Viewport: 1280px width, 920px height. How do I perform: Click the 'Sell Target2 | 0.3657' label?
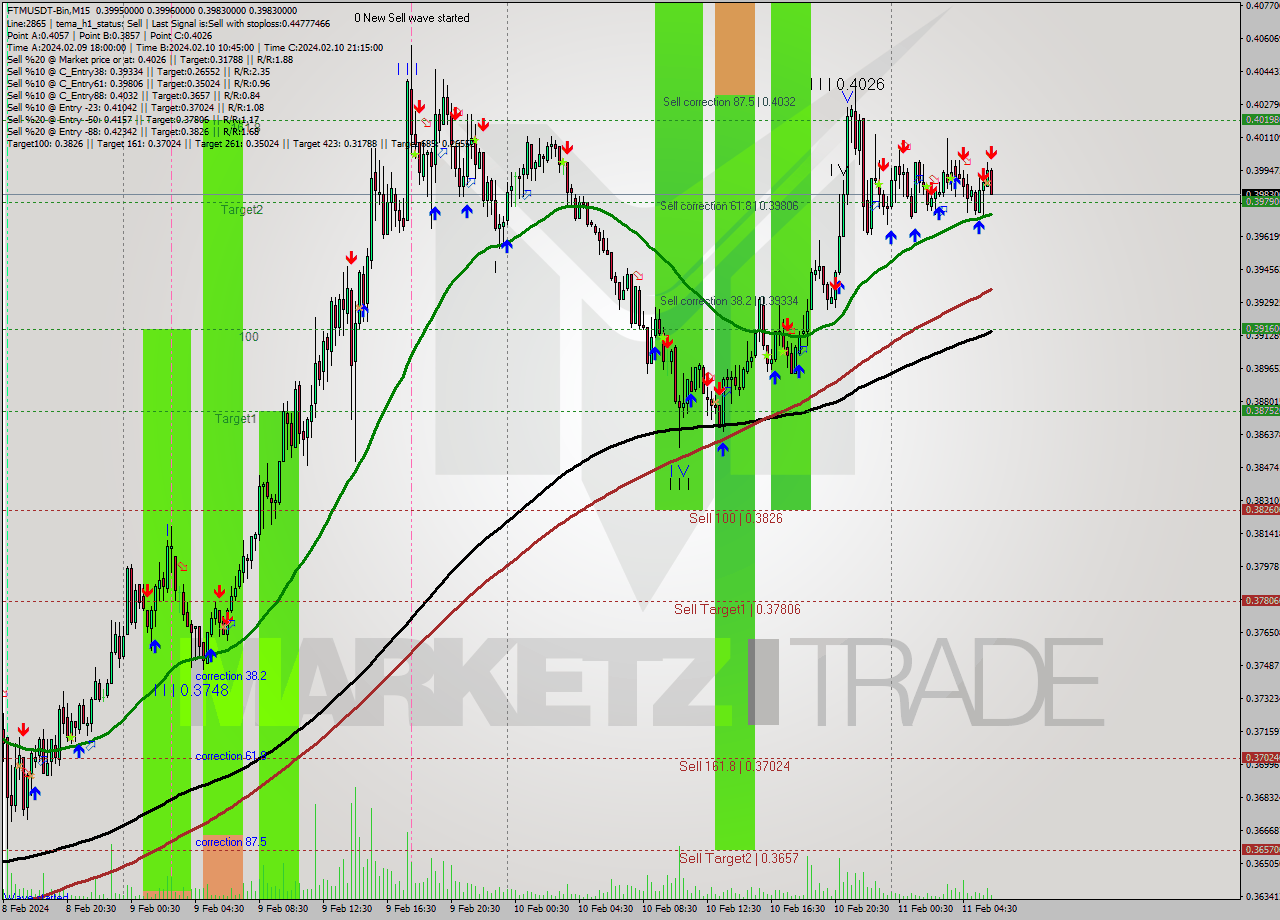click(x=739, y=858)
